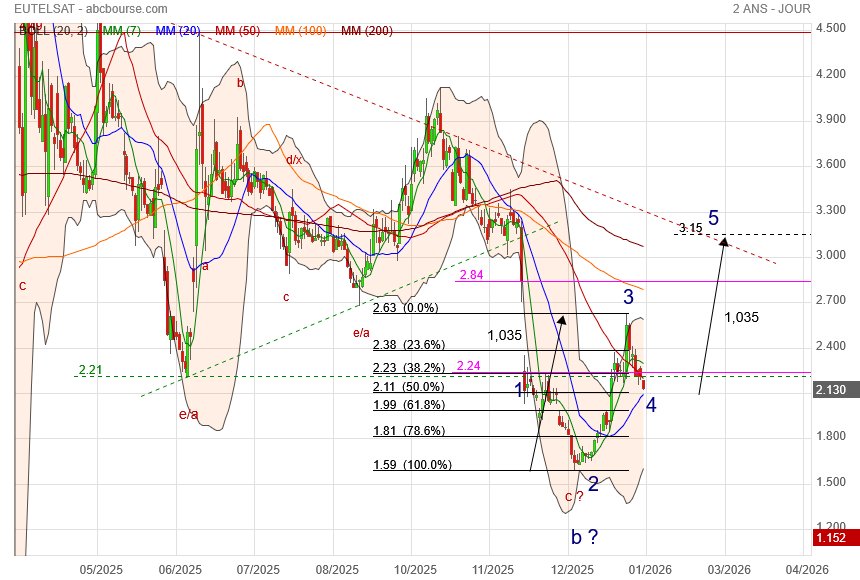
Task: Click the 1.500 price axis label
Action: tap(831, 482)
